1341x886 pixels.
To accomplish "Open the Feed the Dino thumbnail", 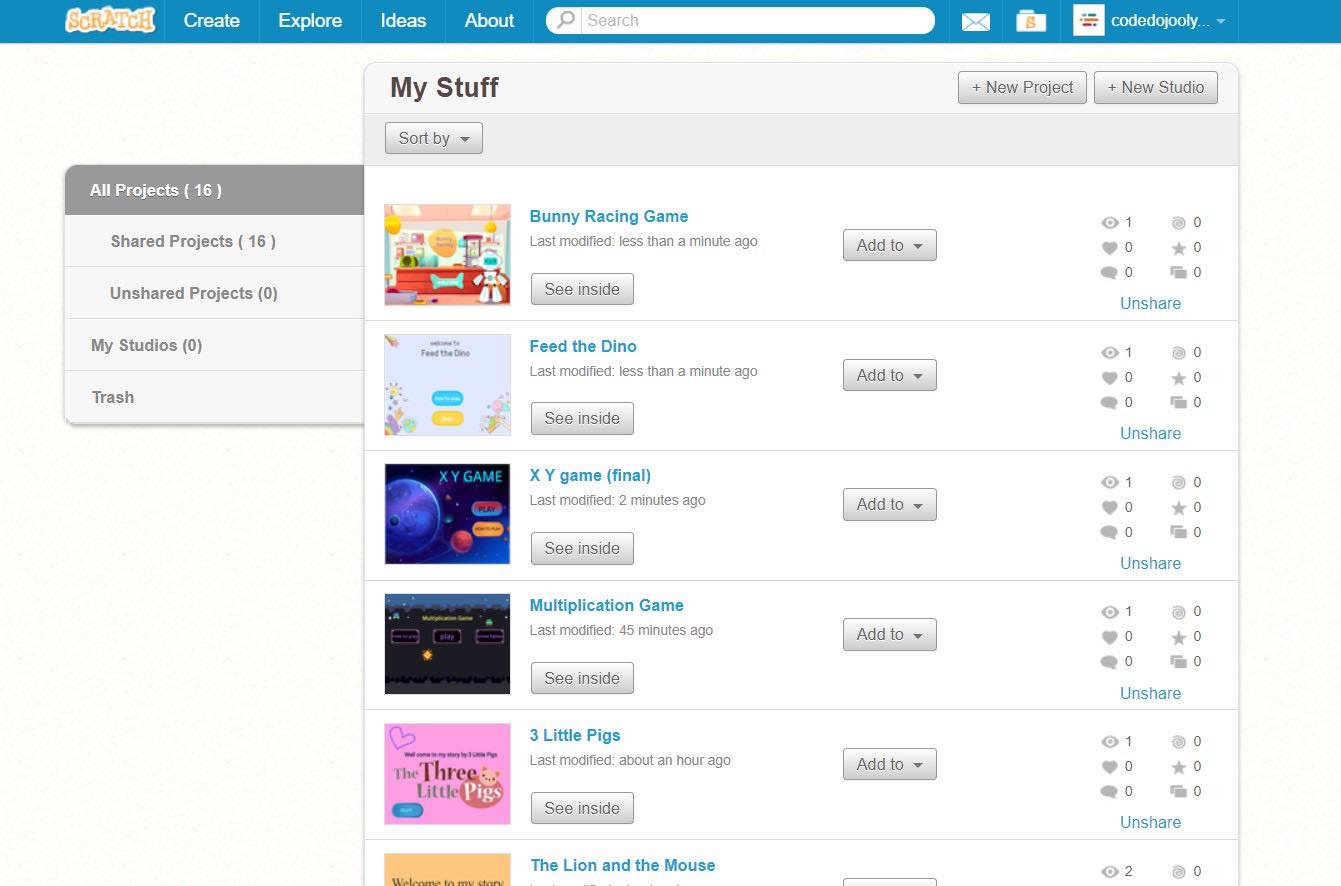I will (x=447, y=384).
